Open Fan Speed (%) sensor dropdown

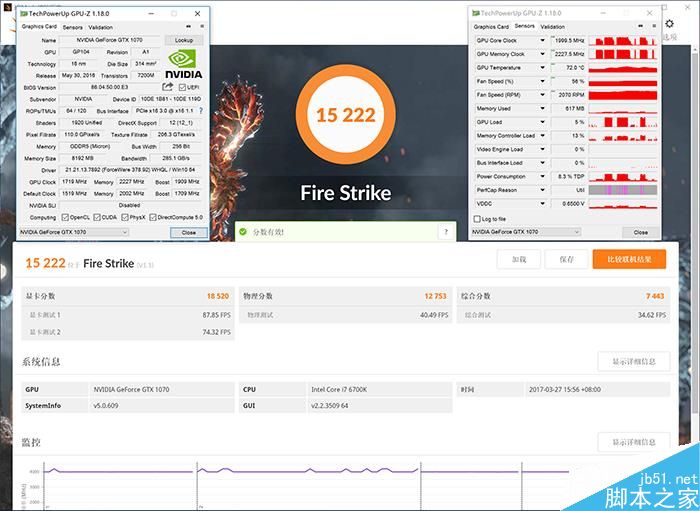(x=542, y=81)
